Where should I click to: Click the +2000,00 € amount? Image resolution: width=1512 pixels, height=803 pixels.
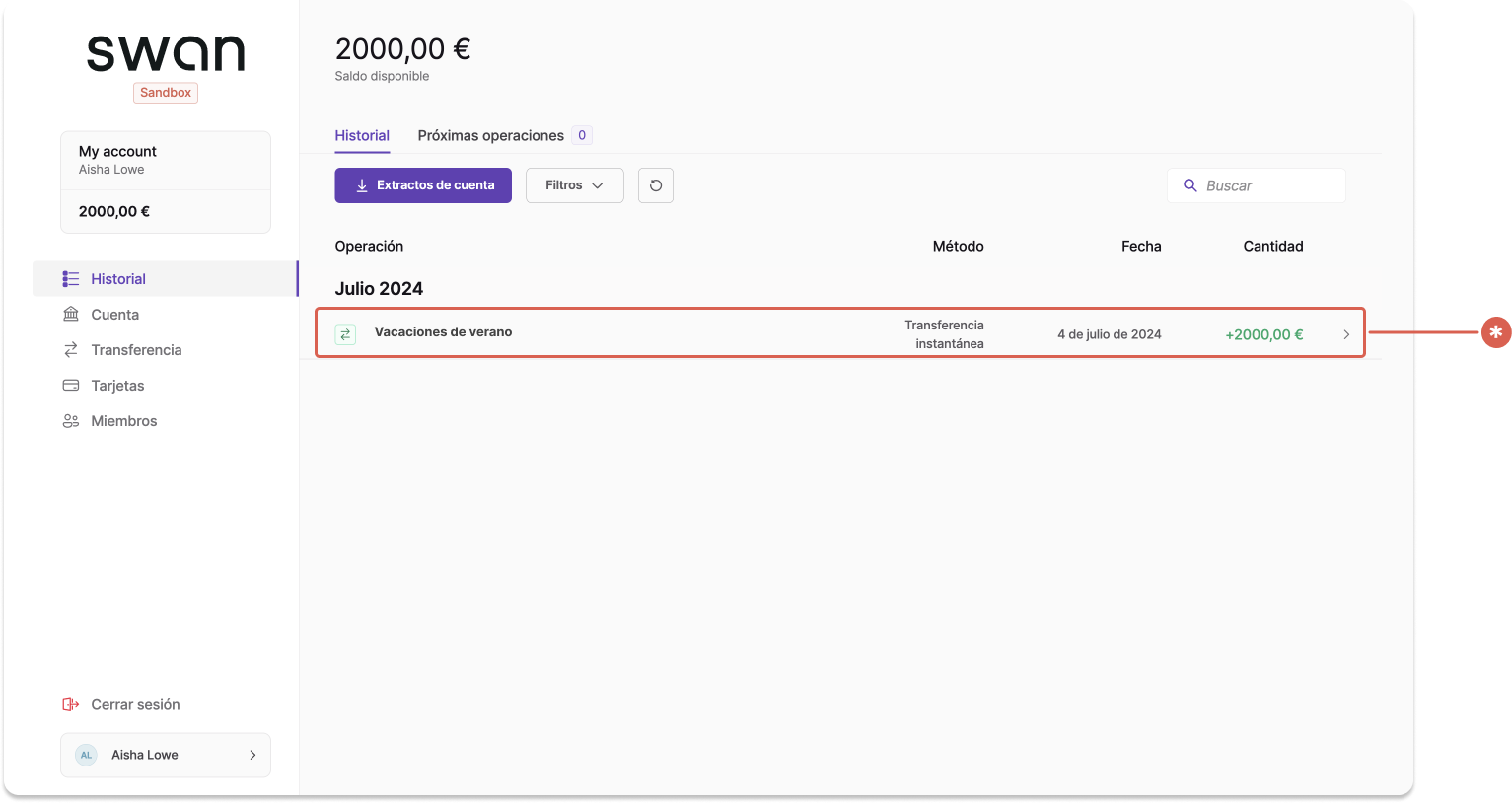click(x=1263, y=334)
